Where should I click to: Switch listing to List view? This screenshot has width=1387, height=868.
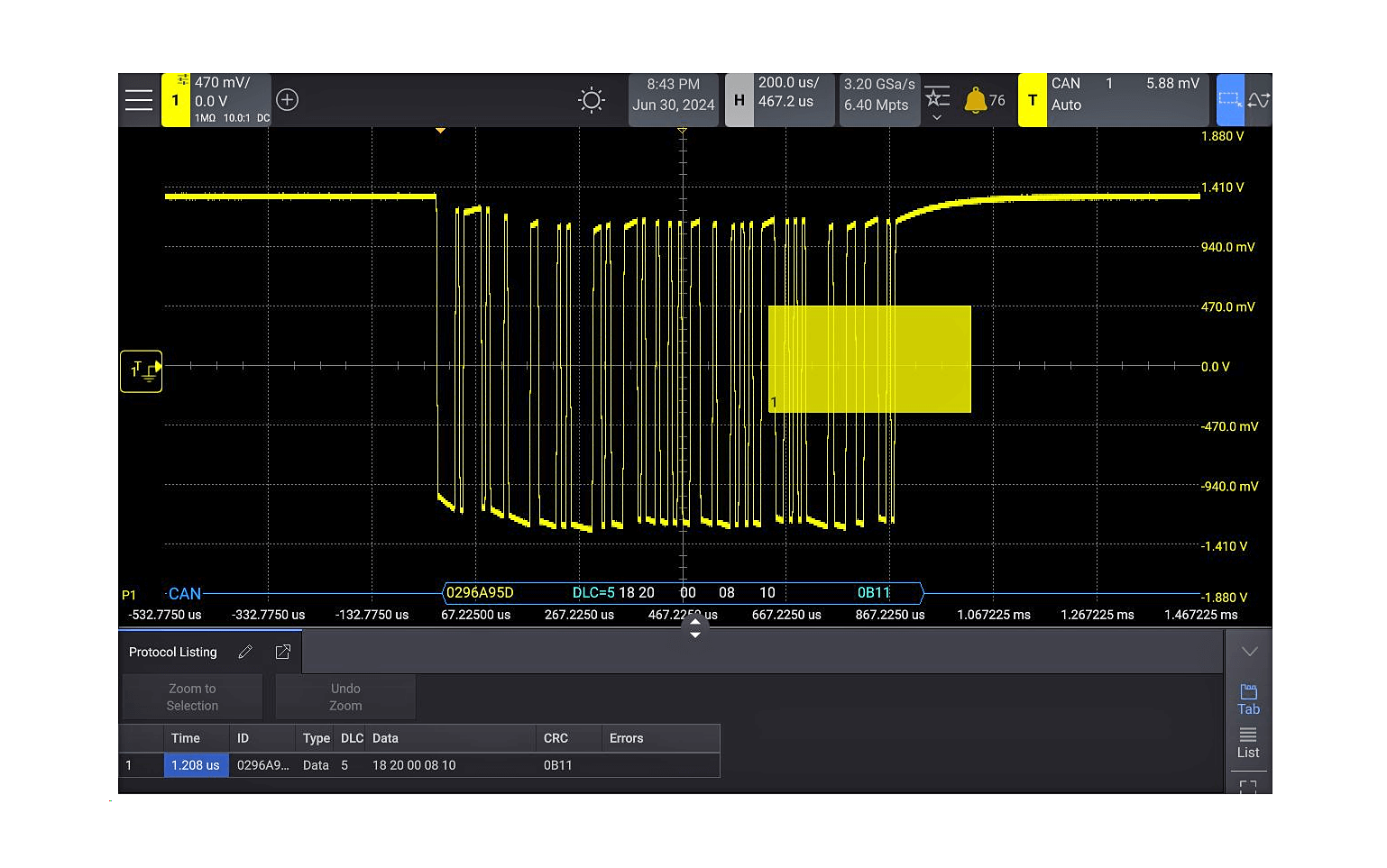(x=1248, y=744)
